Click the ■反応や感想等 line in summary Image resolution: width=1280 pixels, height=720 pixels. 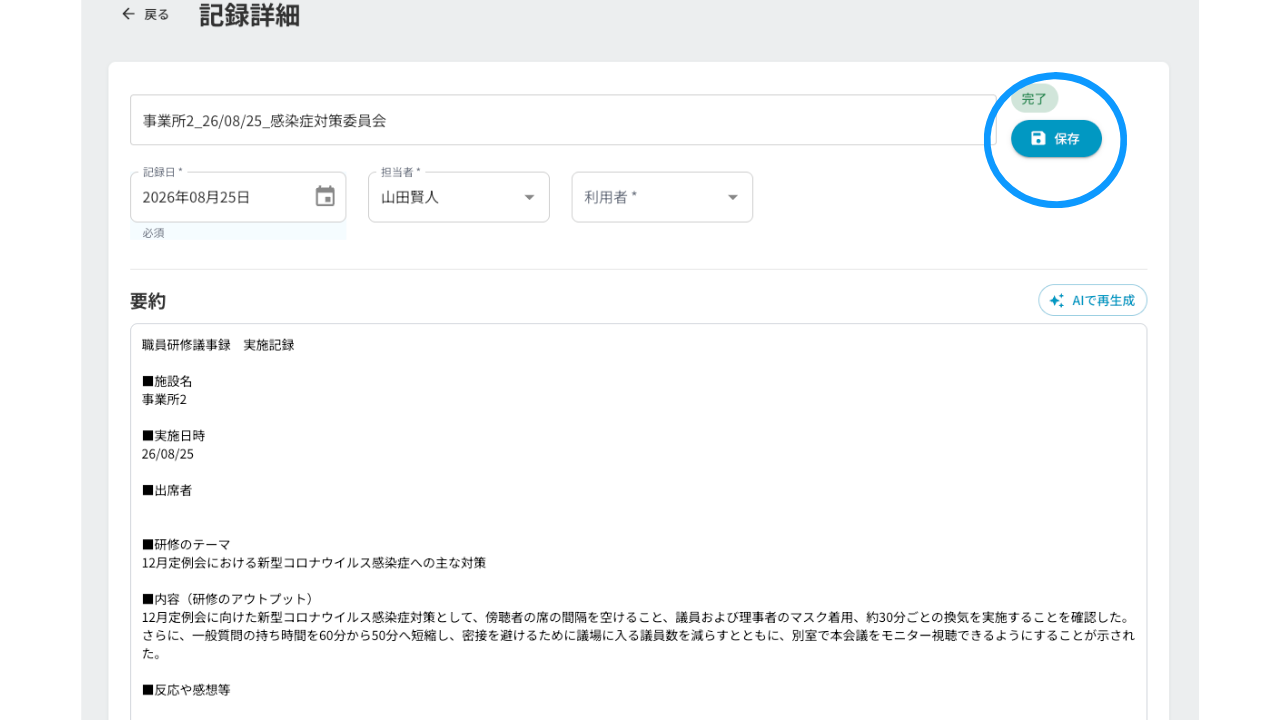[x=186, y=690]
